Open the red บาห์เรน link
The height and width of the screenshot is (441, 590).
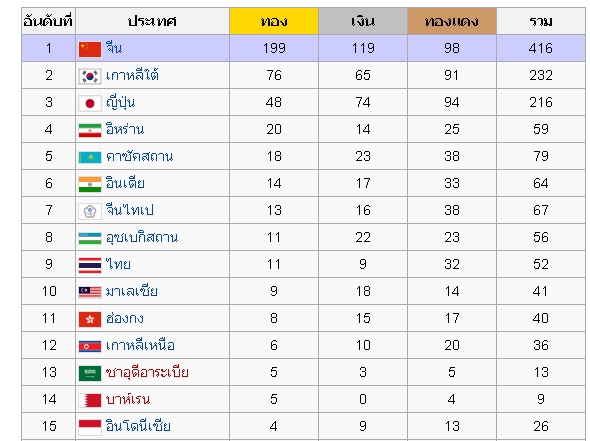click(128, 399)
